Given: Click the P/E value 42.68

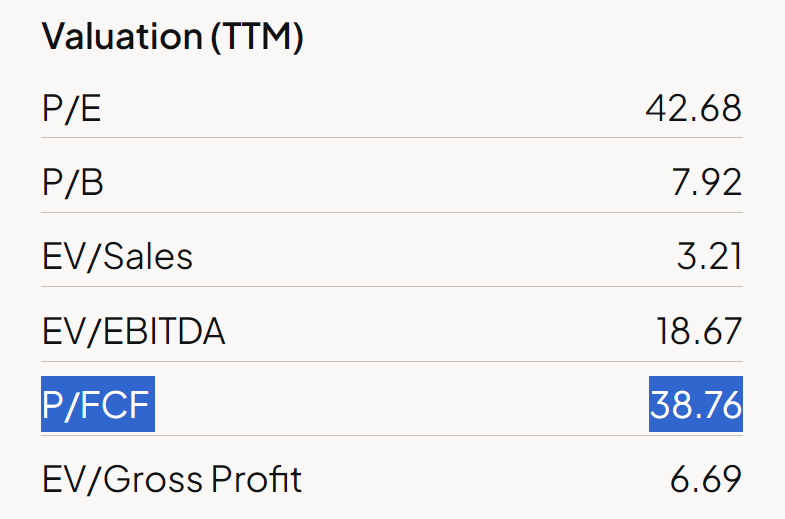Looking at the screenshot, I should click(694, 108).
